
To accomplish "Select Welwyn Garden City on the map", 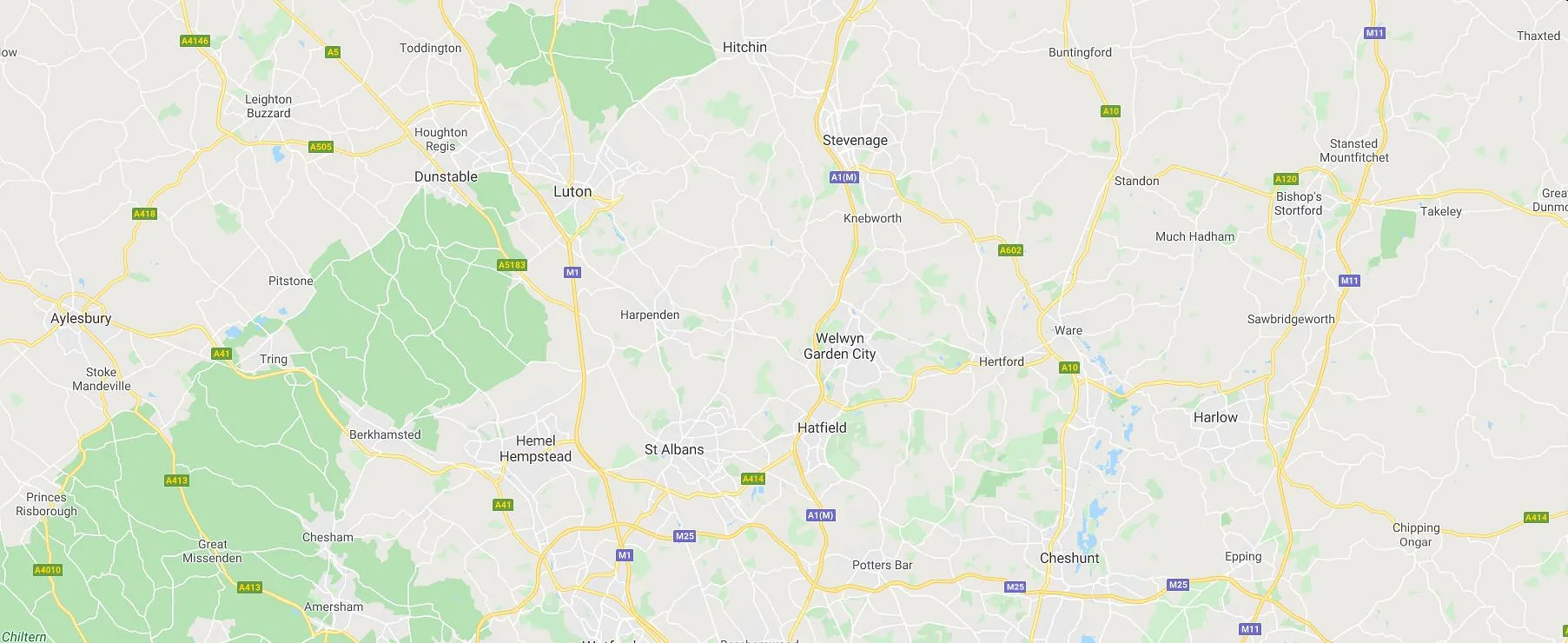I will tap(840, 346).
